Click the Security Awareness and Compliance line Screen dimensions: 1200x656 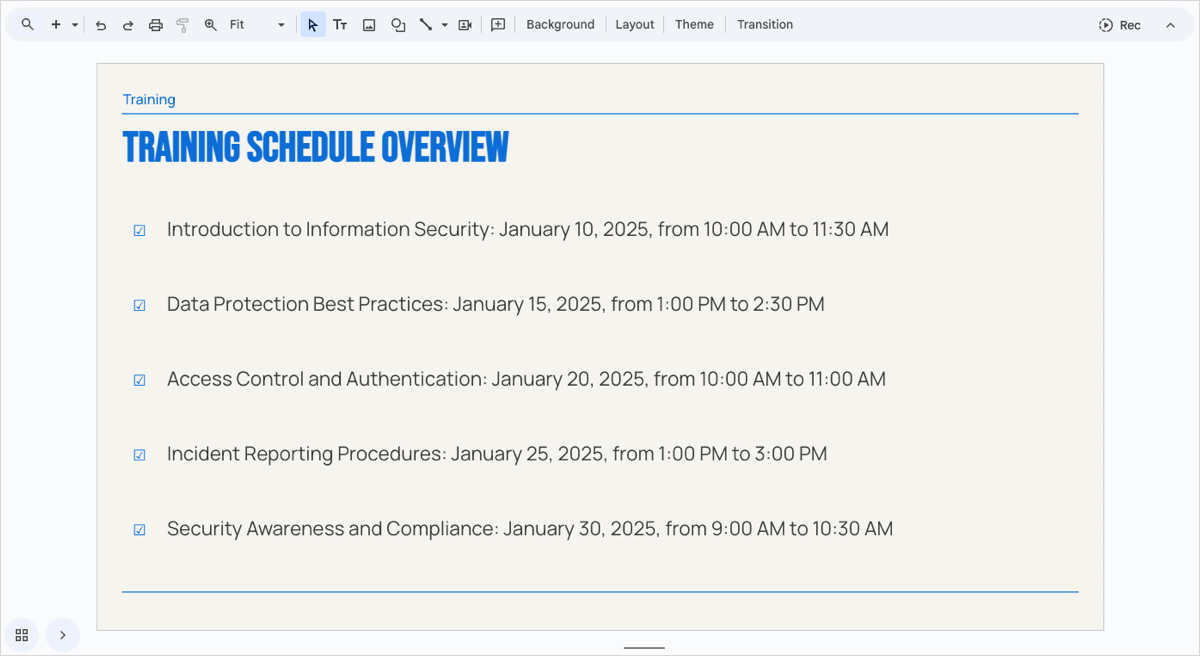530,529
